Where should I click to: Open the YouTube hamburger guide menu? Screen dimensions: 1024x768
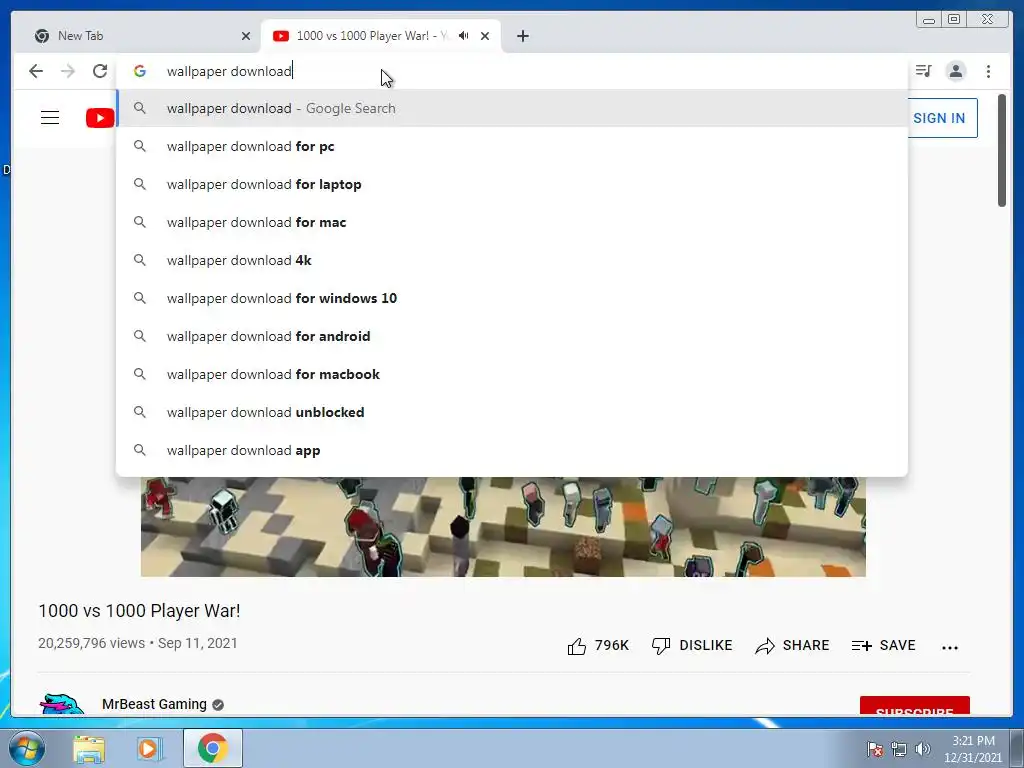pos(50,118)
